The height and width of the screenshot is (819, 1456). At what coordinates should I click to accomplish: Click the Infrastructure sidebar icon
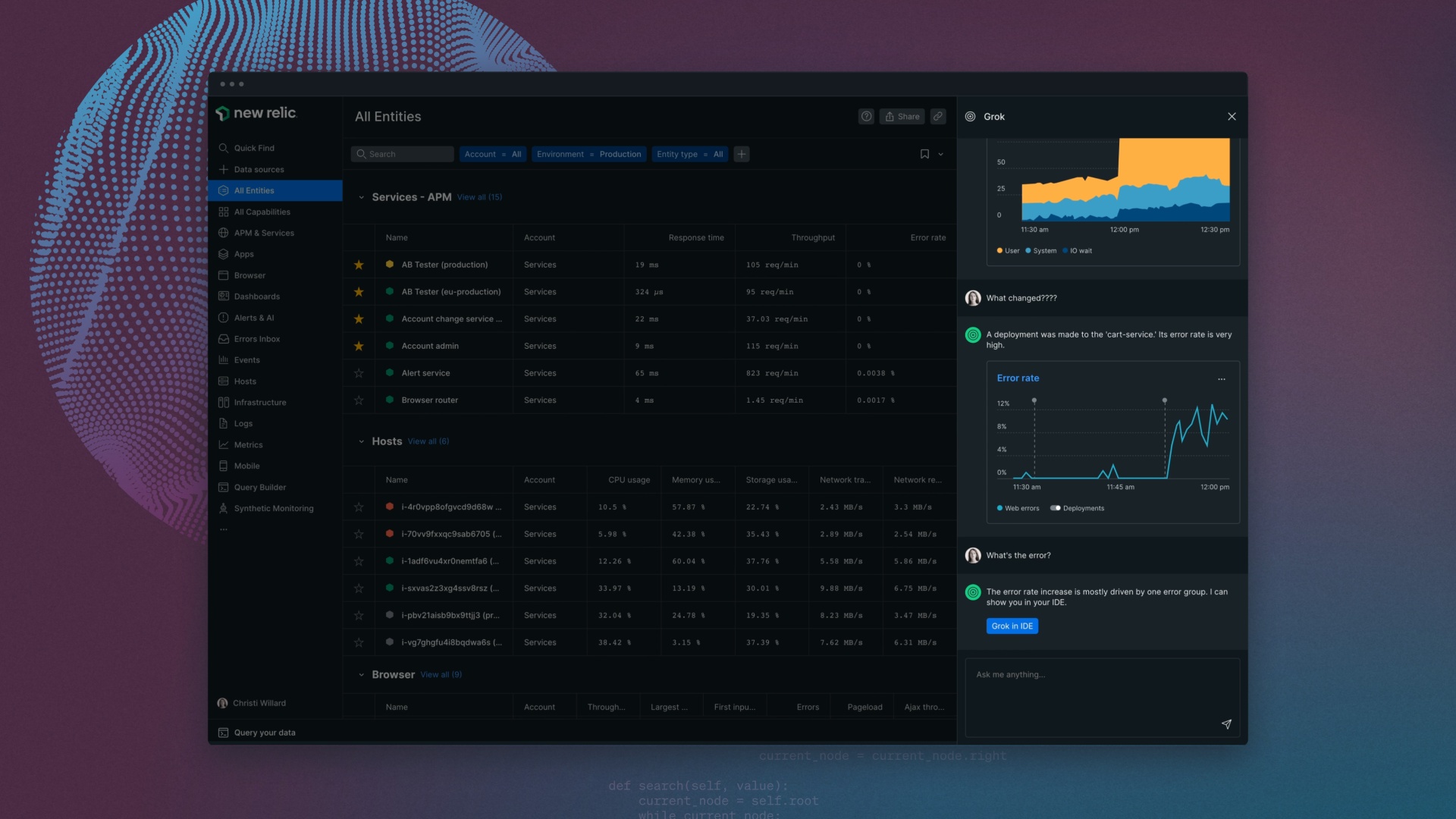pyautogui.click(x=223, y=403)
